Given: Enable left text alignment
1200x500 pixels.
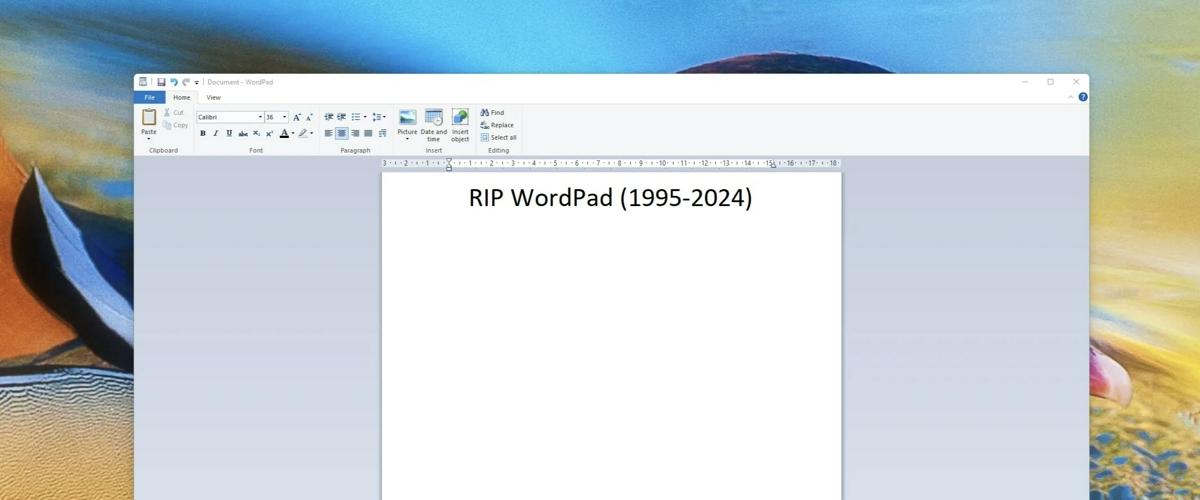Looking at the screenshot, I should [329, 133].
